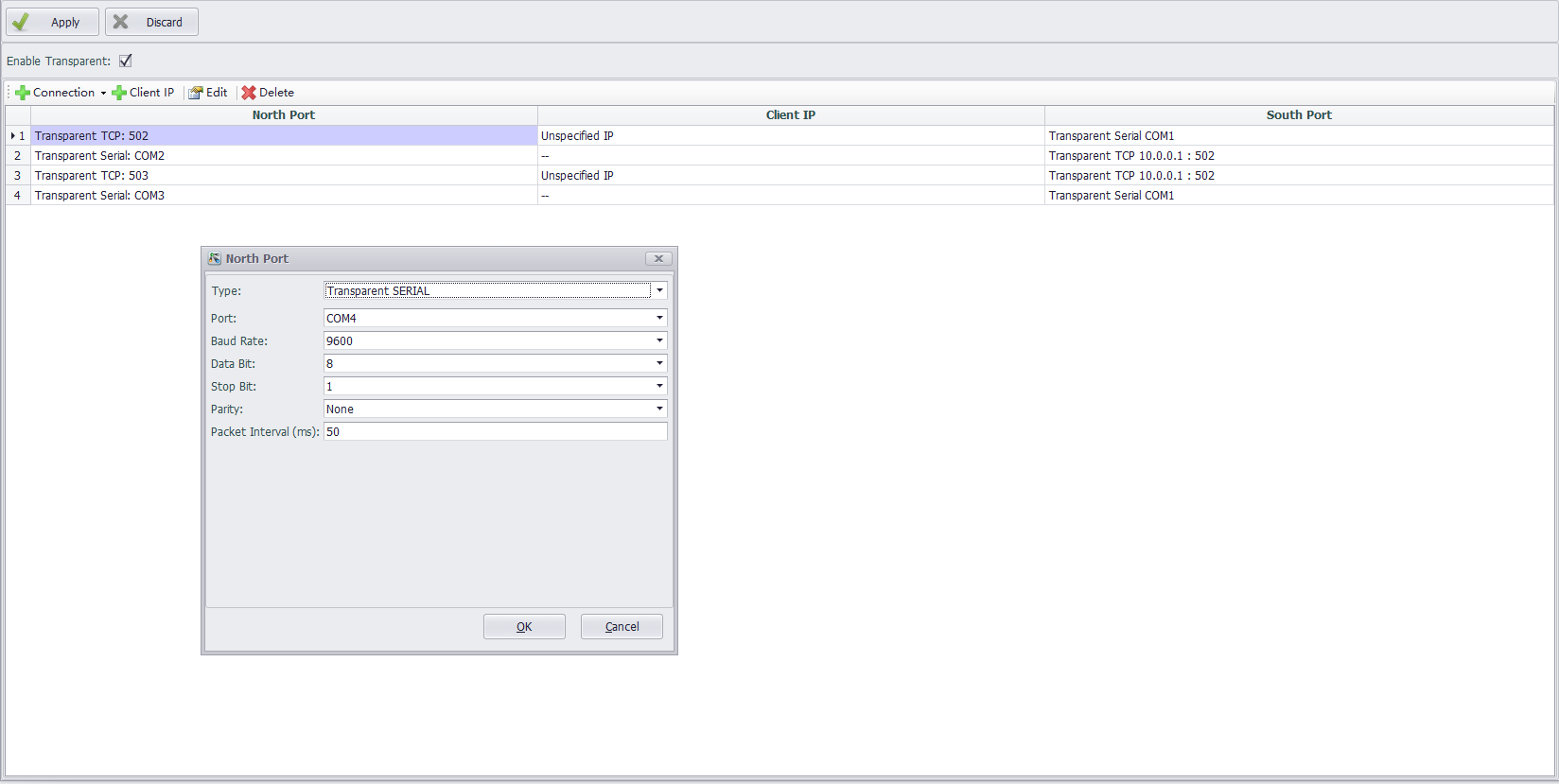
Task: Click the Packet Interval input field
Action: (x=495, y=432)
